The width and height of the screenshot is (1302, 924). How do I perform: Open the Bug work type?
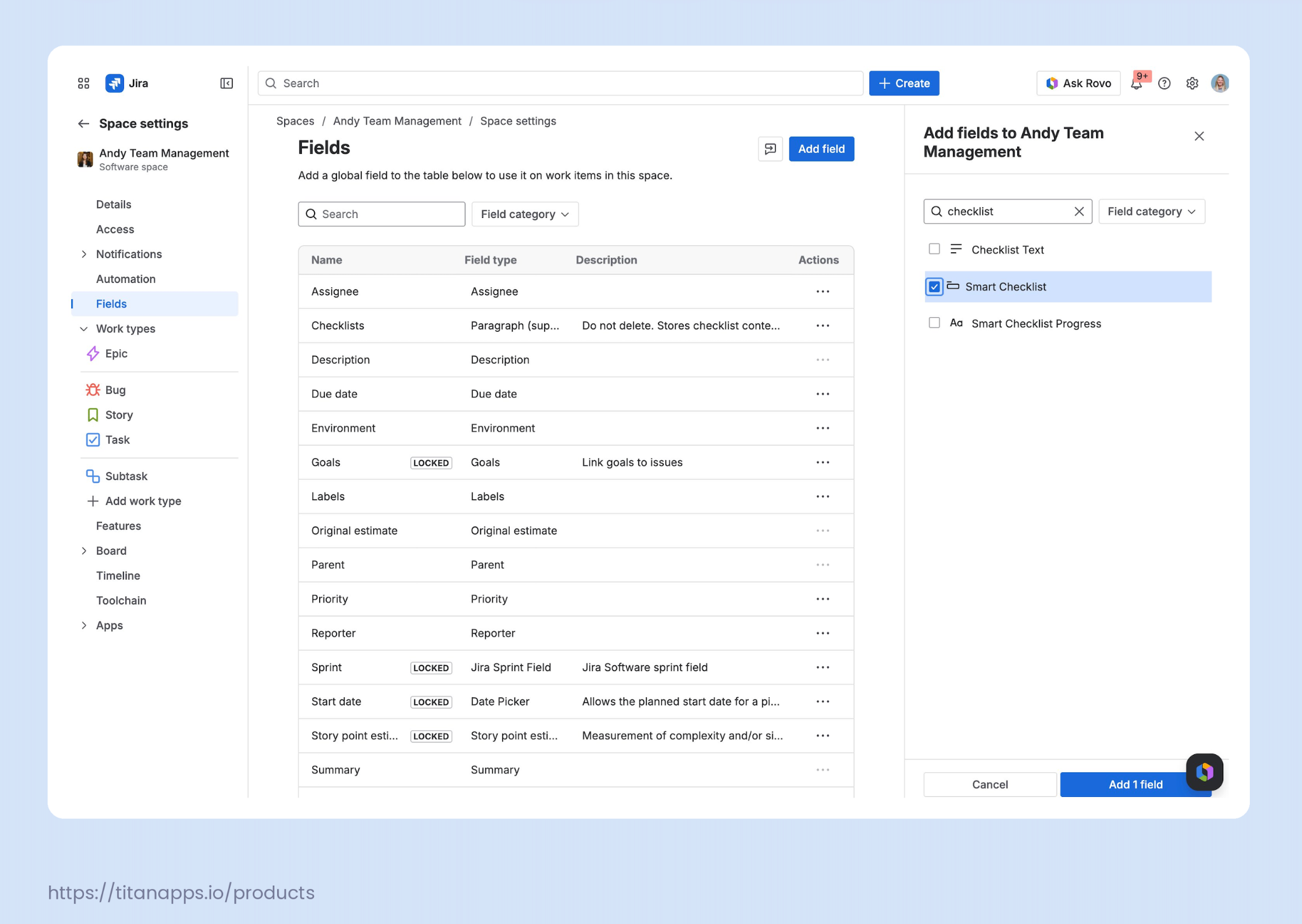tap(106, 390)
